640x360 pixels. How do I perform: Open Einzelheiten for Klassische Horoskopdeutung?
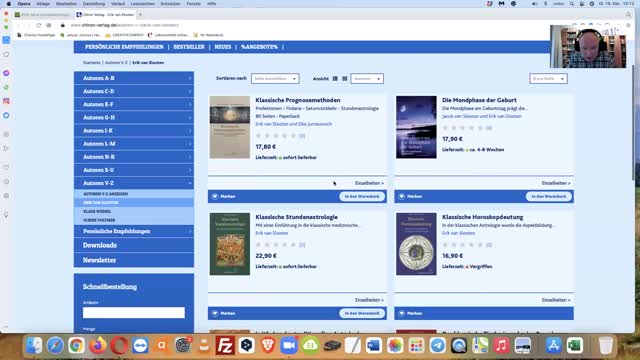click(556, 300)
